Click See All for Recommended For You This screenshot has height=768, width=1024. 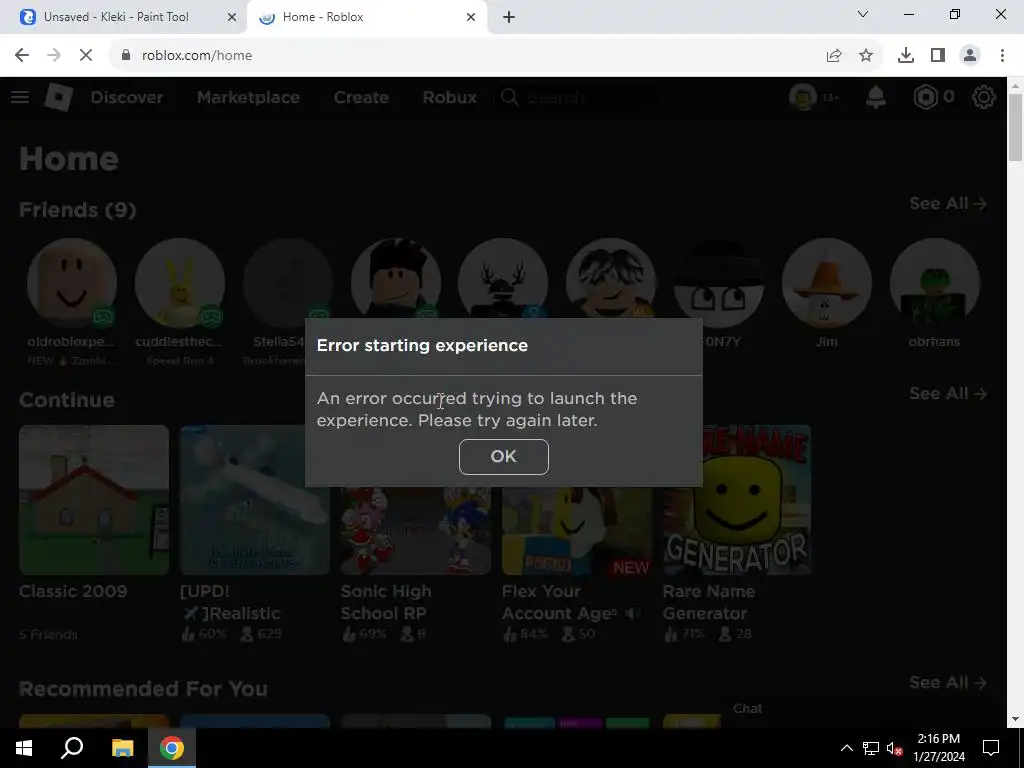click(948, 682)
